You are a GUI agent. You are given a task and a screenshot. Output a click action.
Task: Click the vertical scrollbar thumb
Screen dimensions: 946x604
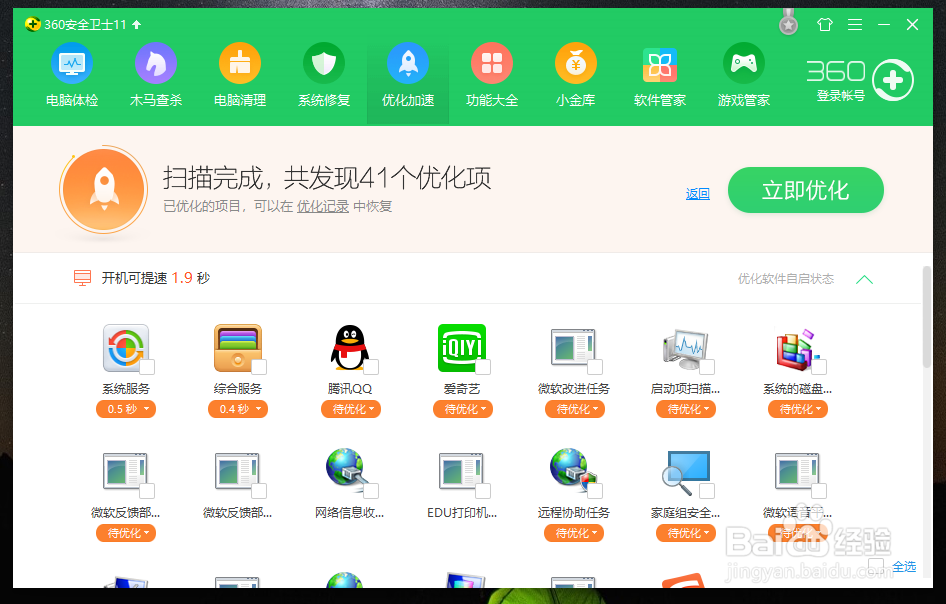(x=927, y=317)
